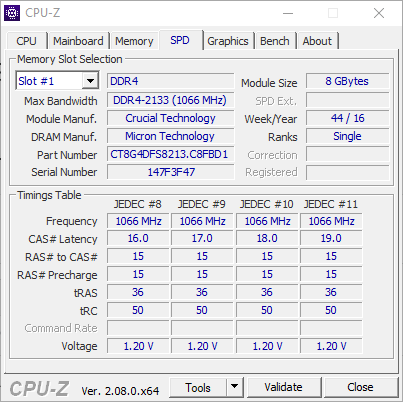Viewport: 403px width, 402px height.
Task: Click the Module Size 8 GBytes field
Action: click(x=347, y=81)
